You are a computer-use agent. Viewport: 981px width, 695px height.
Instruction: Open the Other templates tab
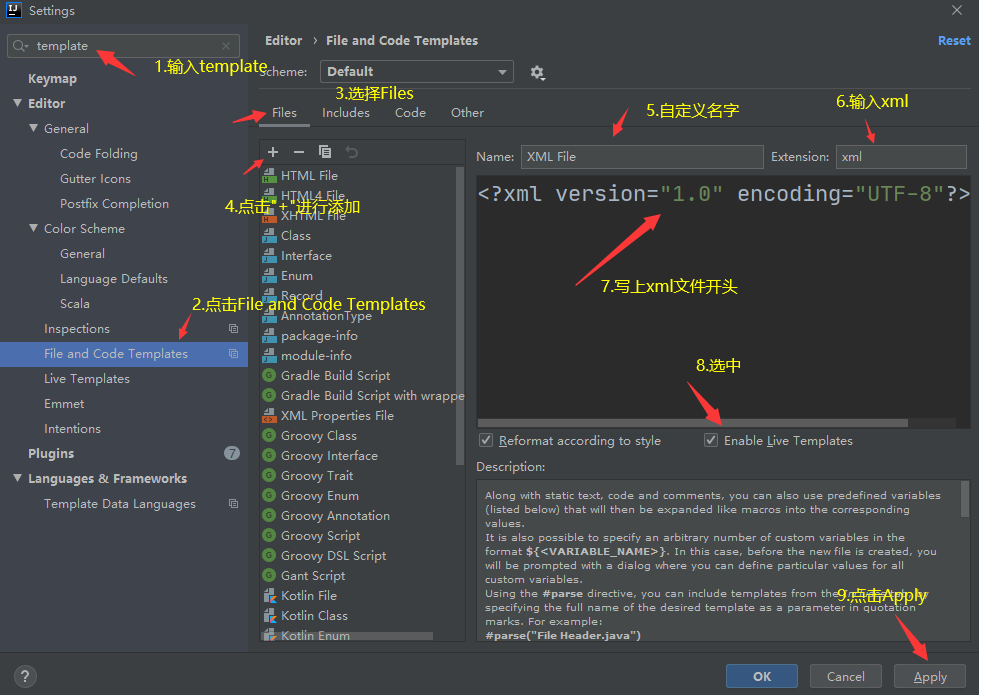click(x=467, y=112)
